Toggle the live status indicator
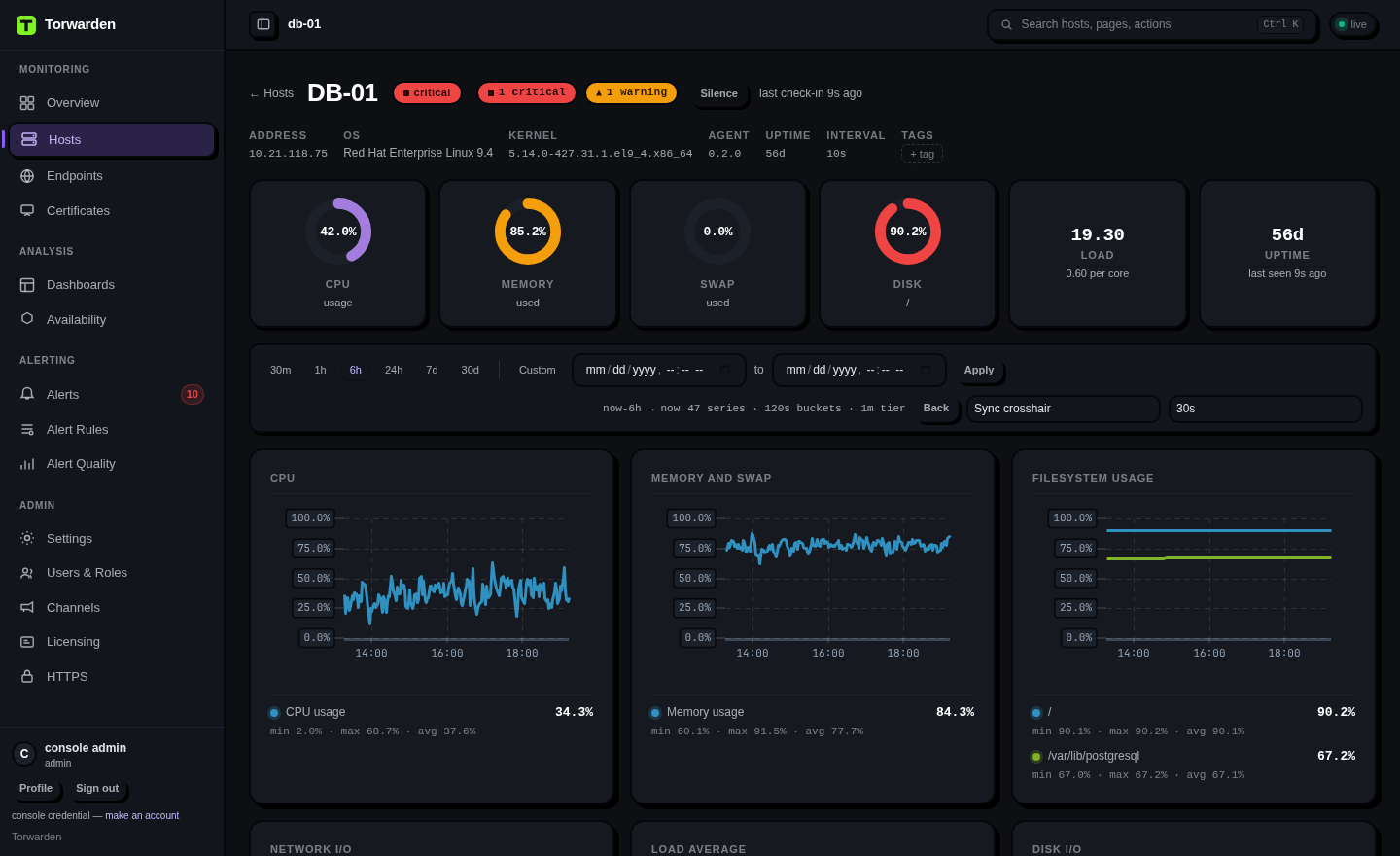 1352,24
